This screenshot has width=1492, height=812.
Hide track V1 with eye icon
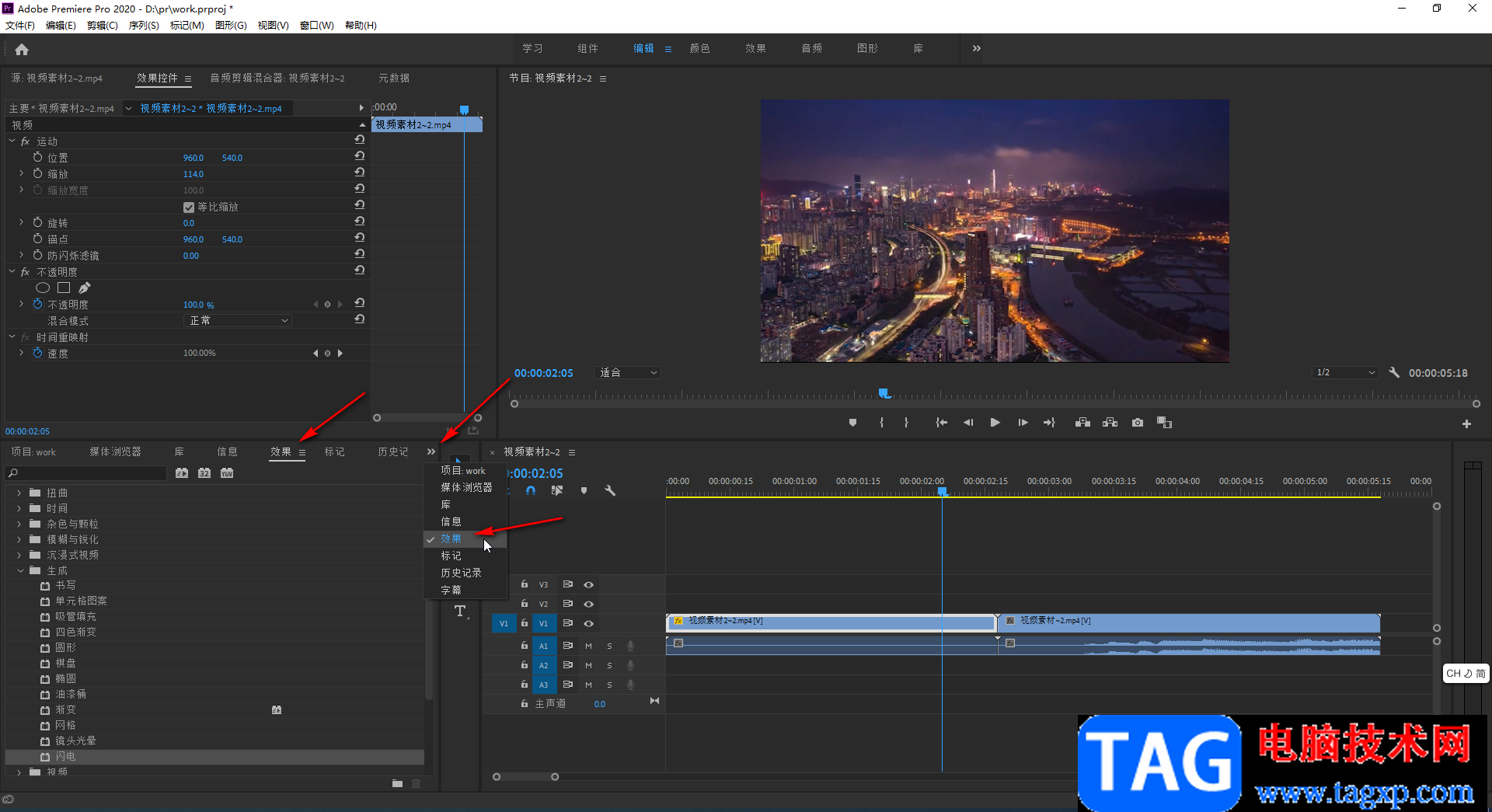coord(589,623)
